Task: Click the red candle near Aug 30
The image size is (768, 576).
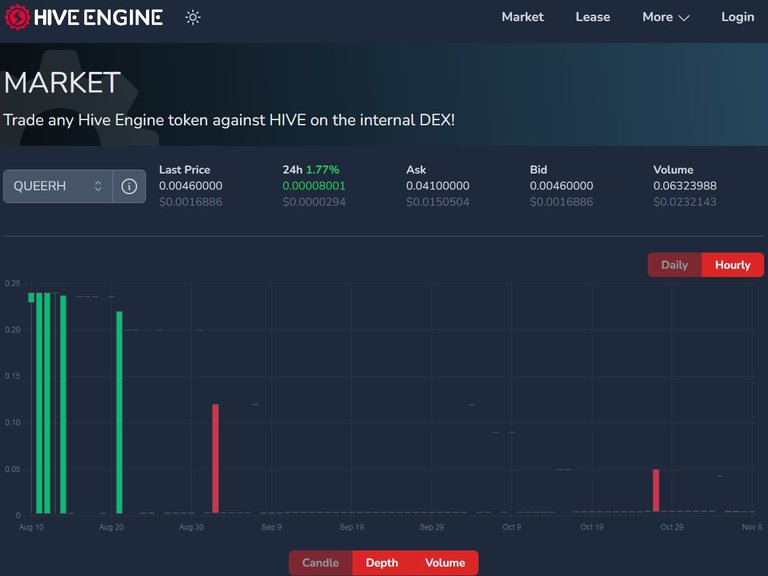Action: pos(216,458)
